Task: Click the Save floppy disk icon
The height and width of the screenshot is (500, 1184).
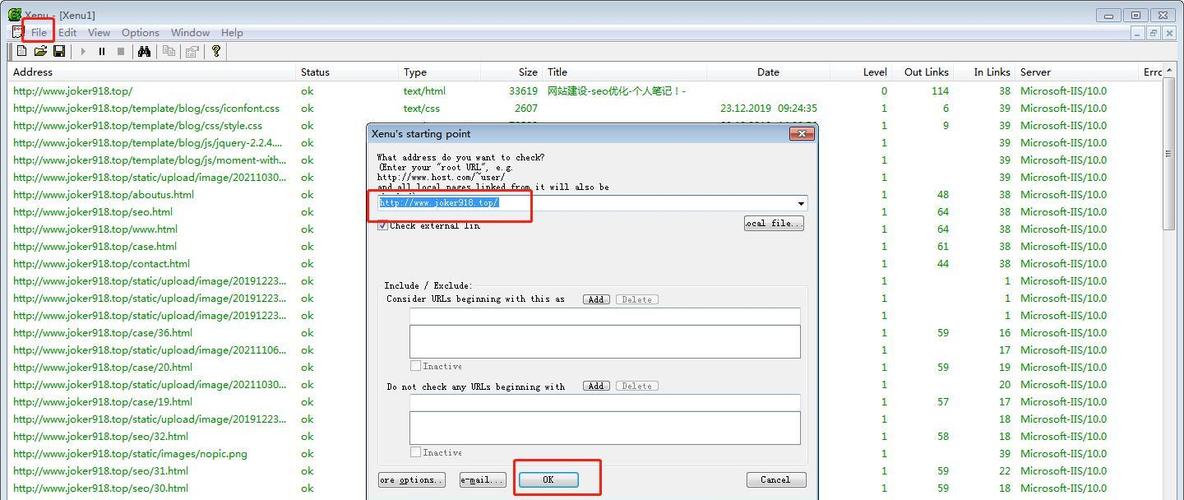Action: point(59,51)
